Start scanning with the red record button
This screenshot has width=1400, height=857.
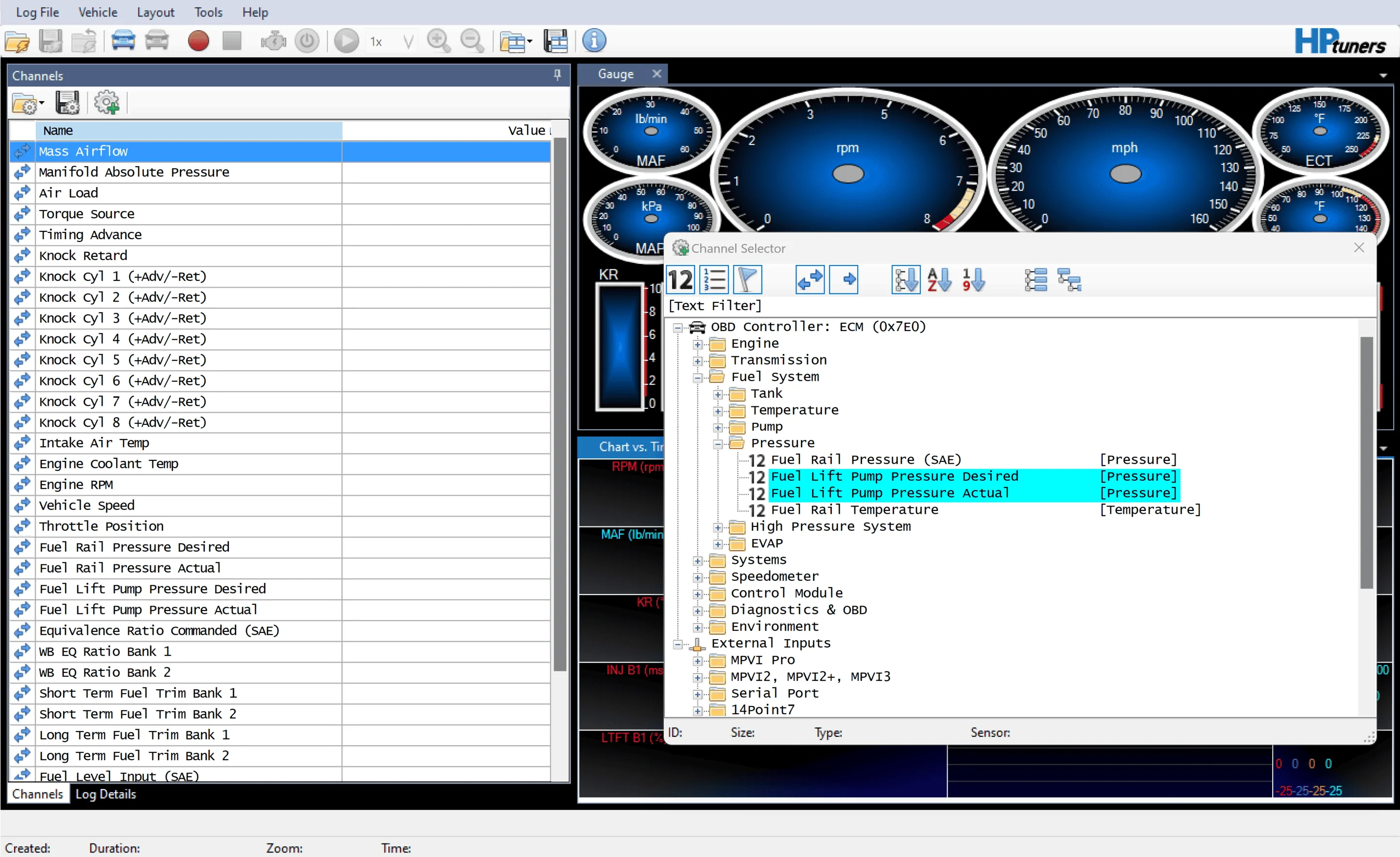tap(198, 41)
